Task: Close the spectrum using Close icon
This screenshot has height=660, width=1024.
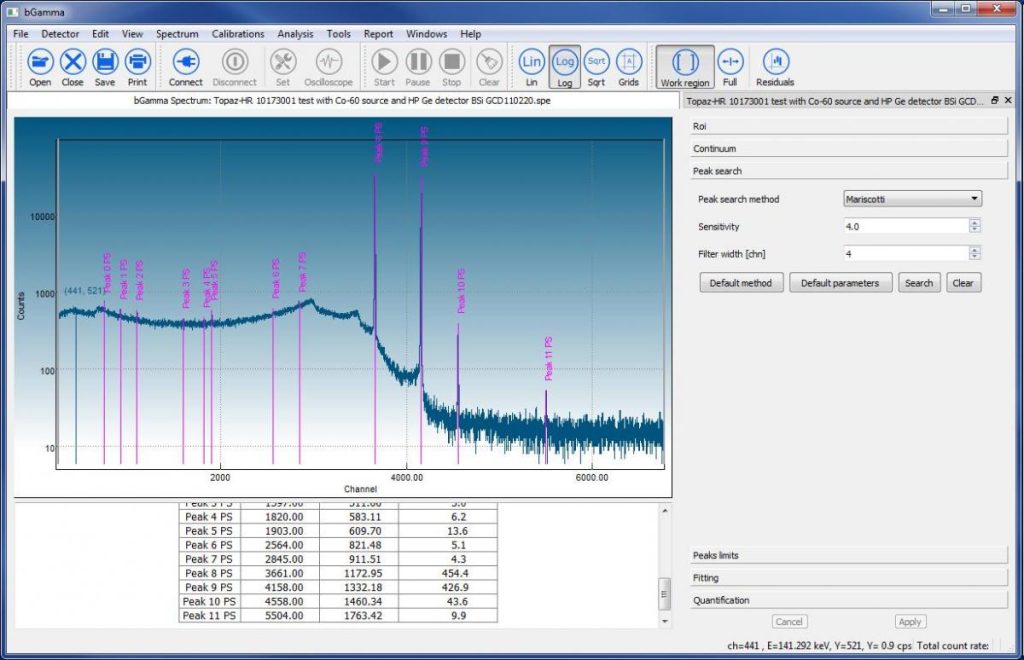Action: [x=72, y=63]
